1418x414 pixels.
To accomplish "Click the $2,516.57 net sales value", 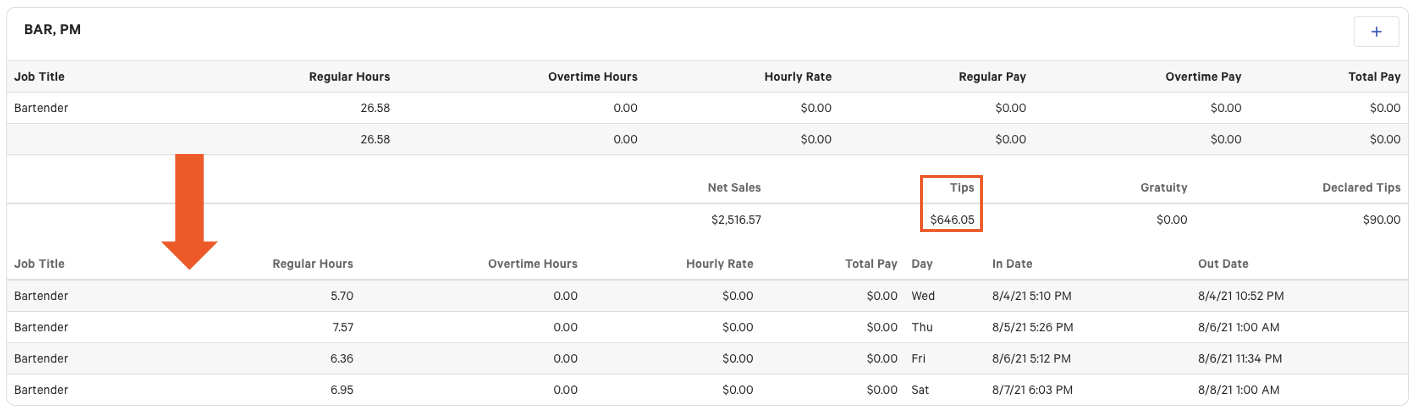I will [736, 219].
